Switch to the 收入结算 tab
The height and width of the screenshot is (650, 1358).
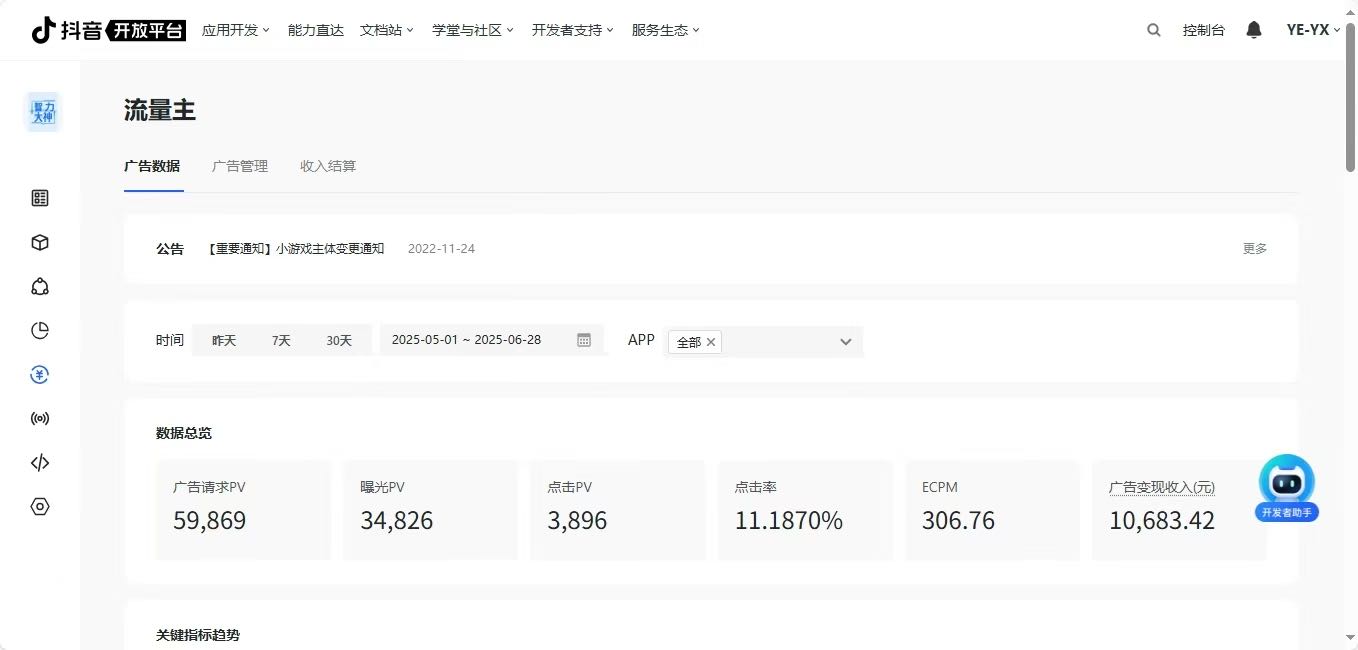(x=328, y=166)
